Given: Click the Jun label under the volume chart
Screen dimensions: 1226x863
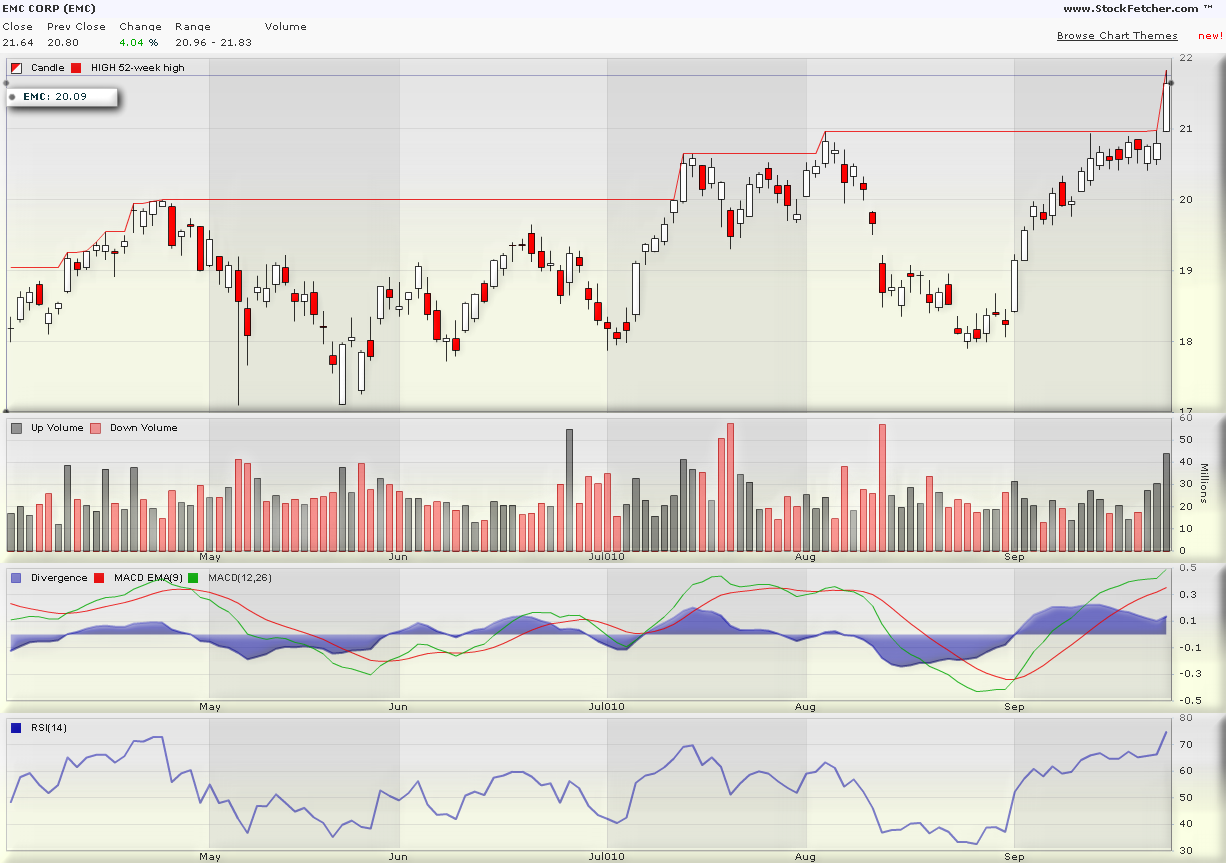Looking at the screenshot, I should pos(398,557).
